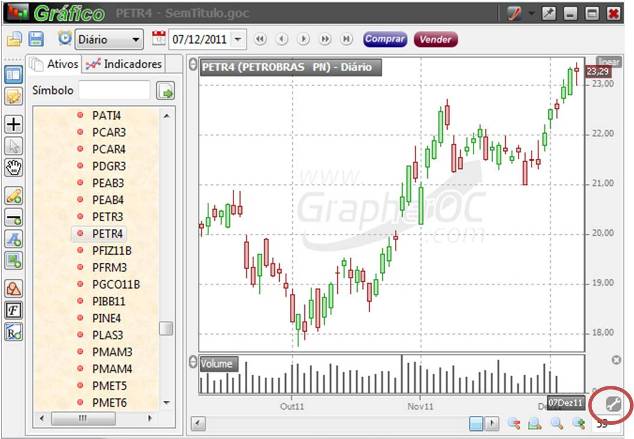Open the Diário timeframe dropdown
This screenshot has width=634, height=439.
(x=109, y=40)
